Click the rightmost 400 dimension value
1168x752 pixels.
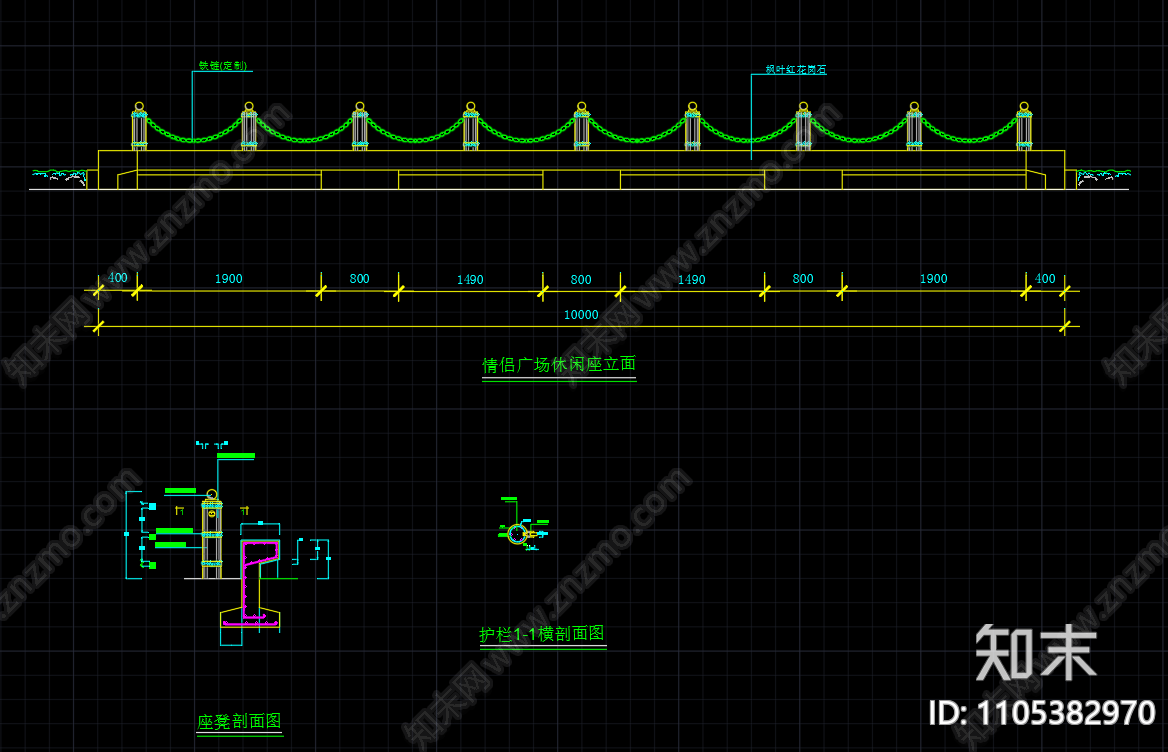pyautogui.click(x=1045, y=279)
